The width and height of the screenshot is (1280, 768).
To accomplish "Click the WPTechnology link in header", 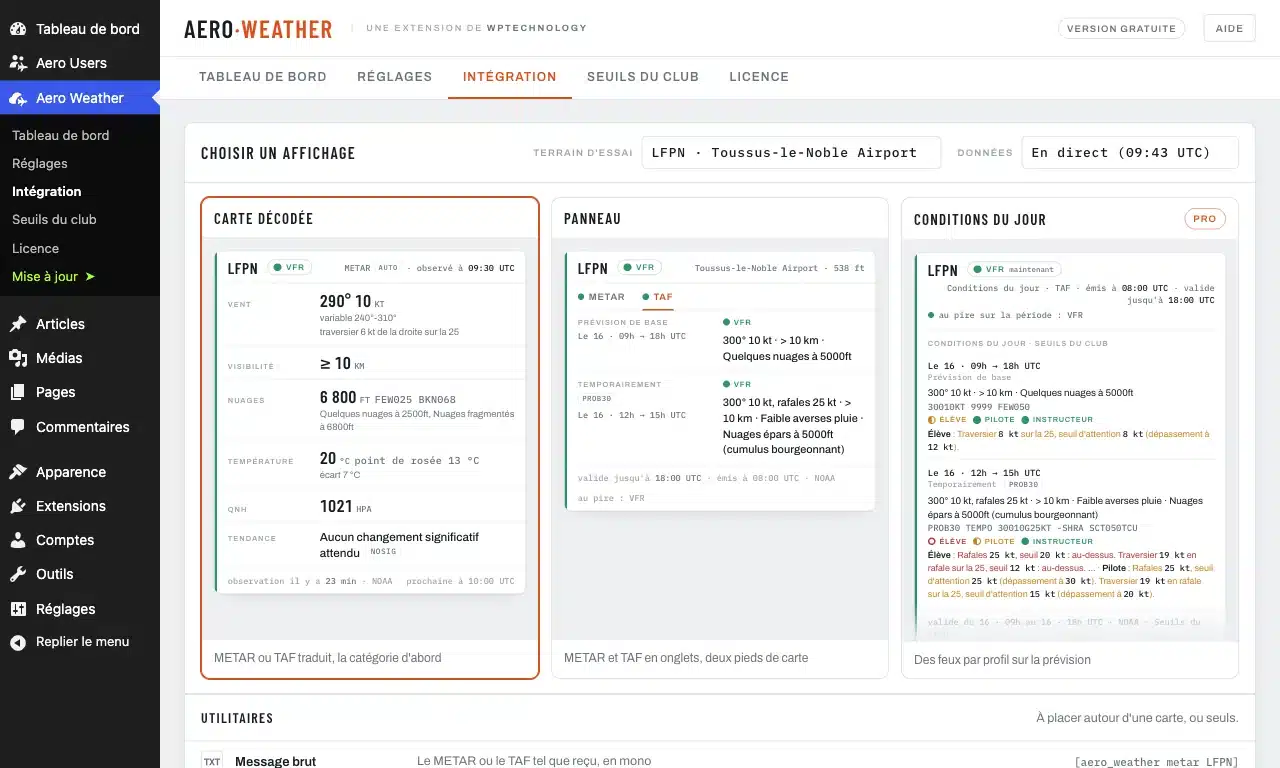I will [x=536, y=28].
